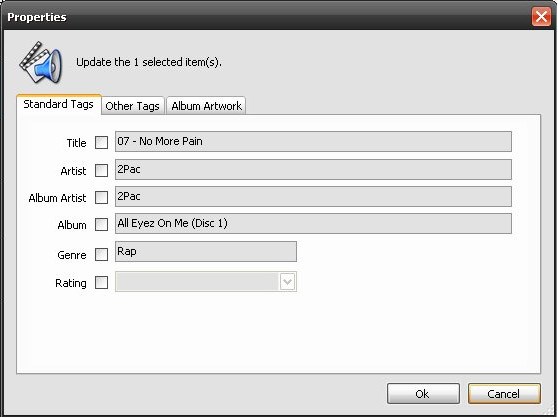558x418 pixels.
Task: Click inside the Rating combo box
Action: [x=206, y=282]
